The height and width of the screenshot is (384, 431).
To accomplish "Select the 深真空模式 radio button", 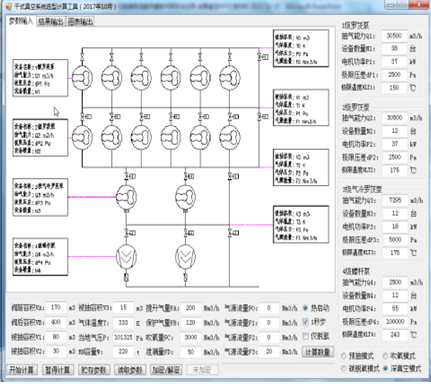I will point(402,369).
